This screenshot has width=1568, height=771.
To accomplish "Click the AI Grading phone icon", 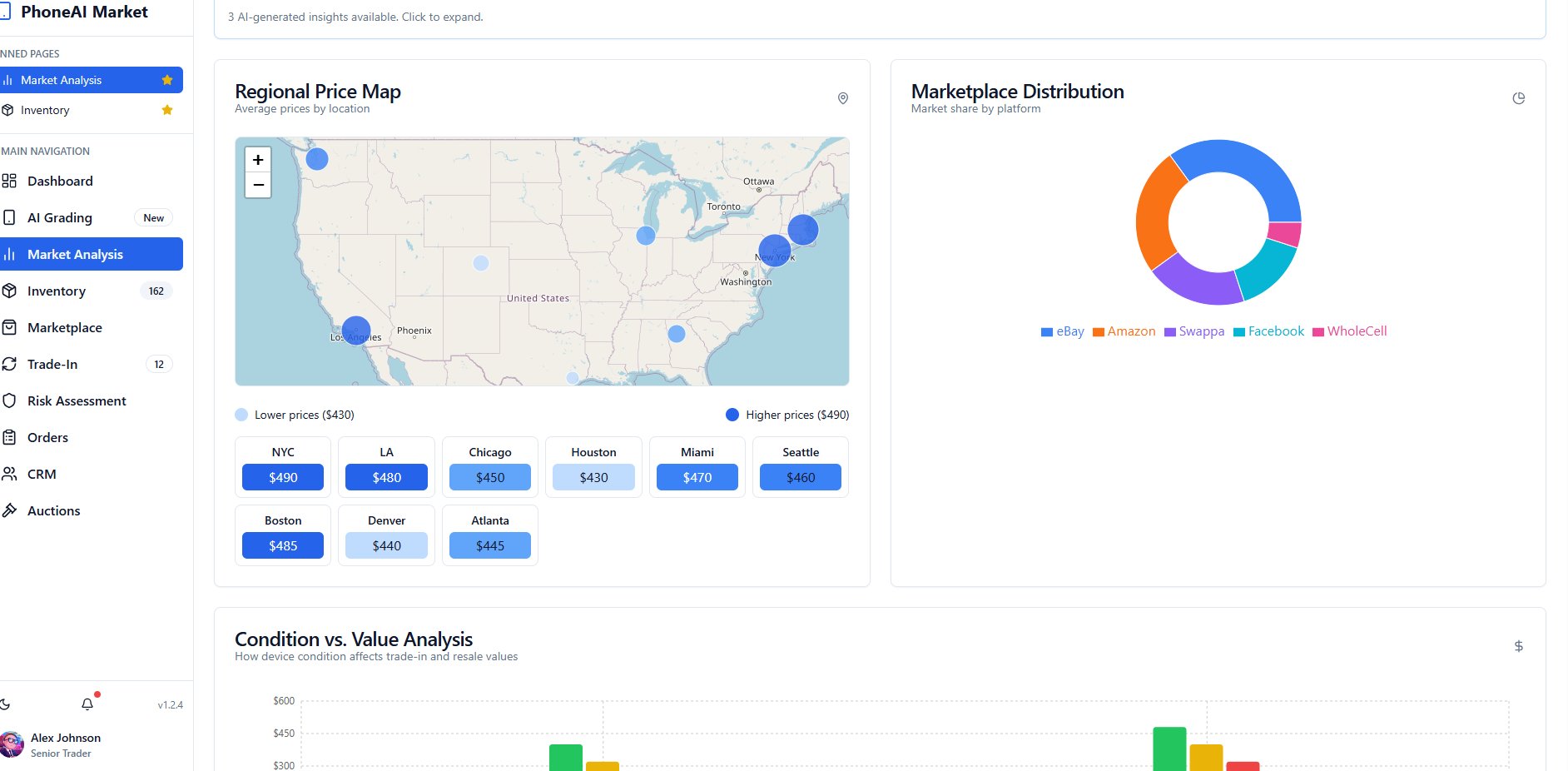I will tap(9, 217).
